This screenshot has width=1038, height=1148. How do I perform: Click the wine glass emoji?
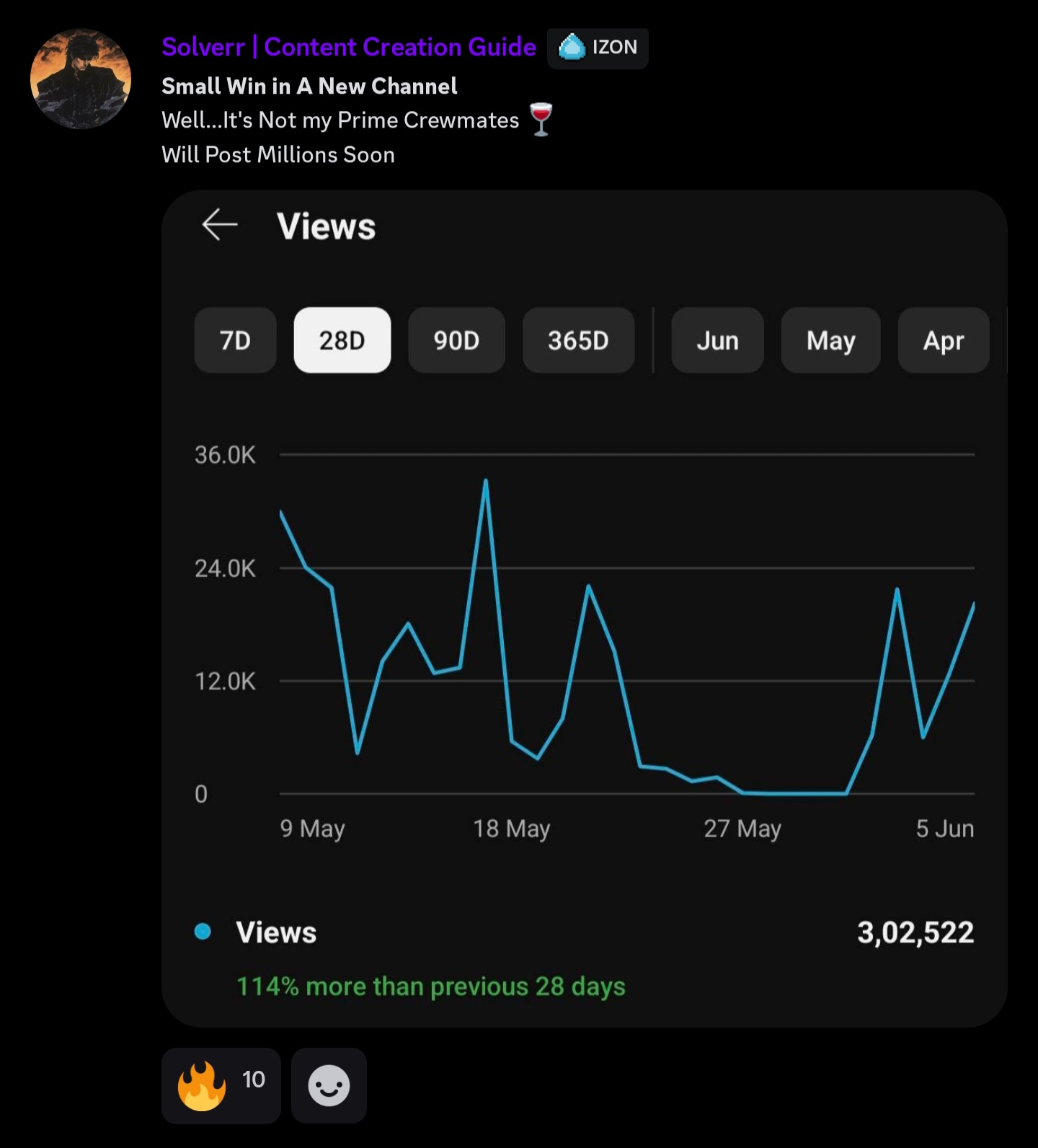click(x=541, y=120)
